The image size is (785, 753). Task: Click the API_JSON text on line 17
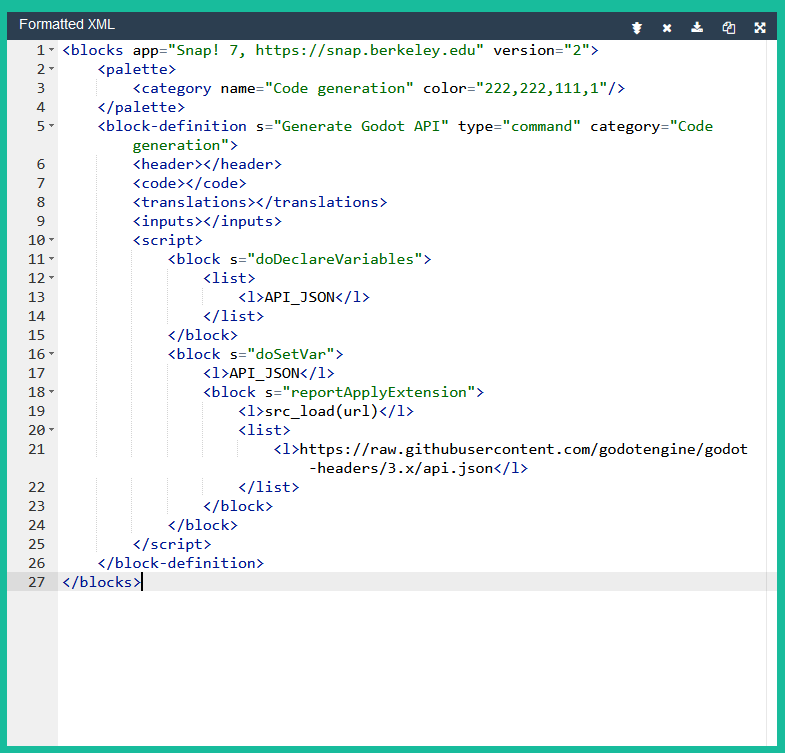click(x=264, y=373)
